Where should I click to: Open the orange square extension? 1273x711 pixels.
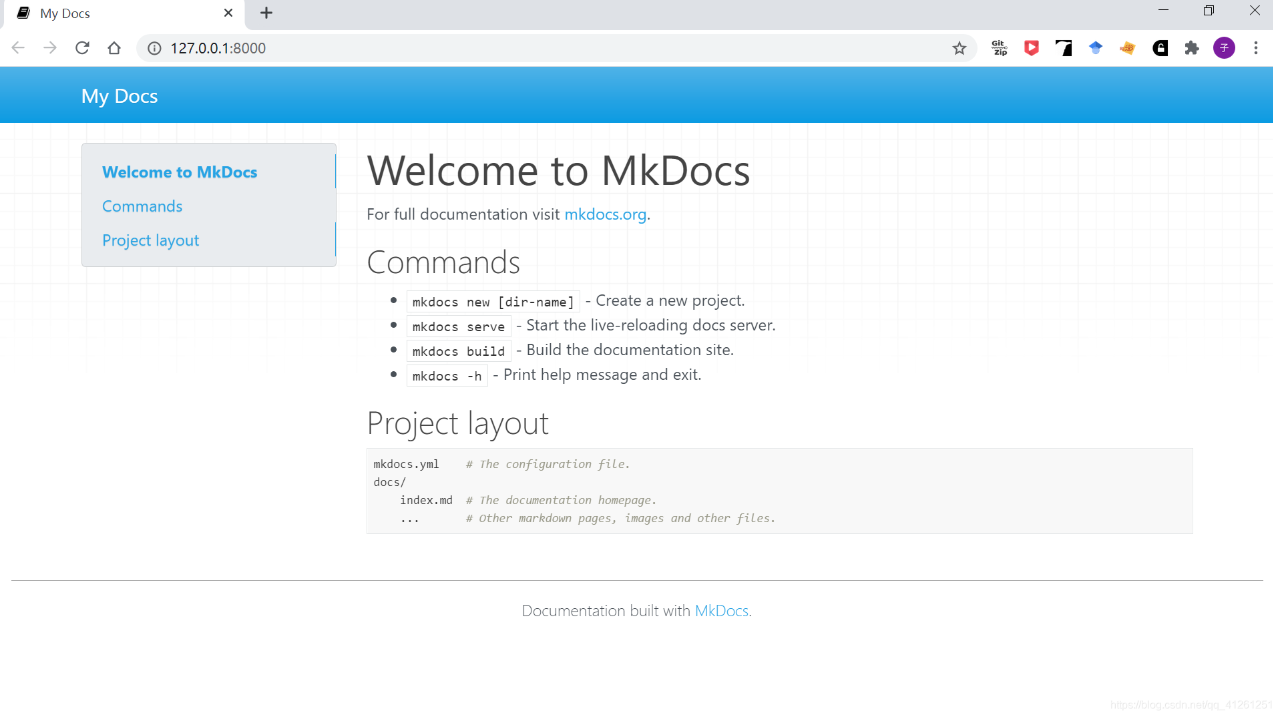point(1128,48)
